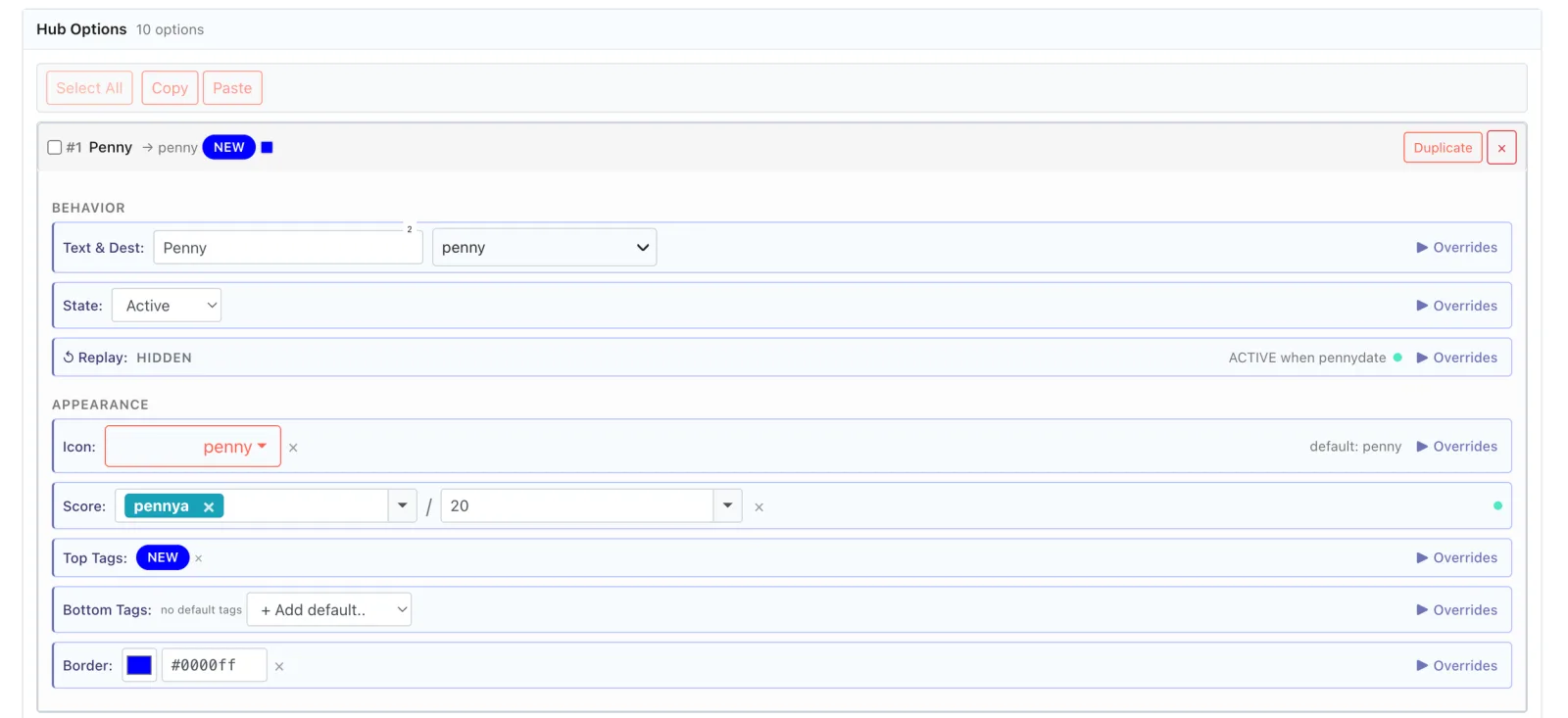Image resolution: width=1568 pixels, height=718 pixels.
Task: Expand Overrides for Text & Dest
Action: [1456, 248]
